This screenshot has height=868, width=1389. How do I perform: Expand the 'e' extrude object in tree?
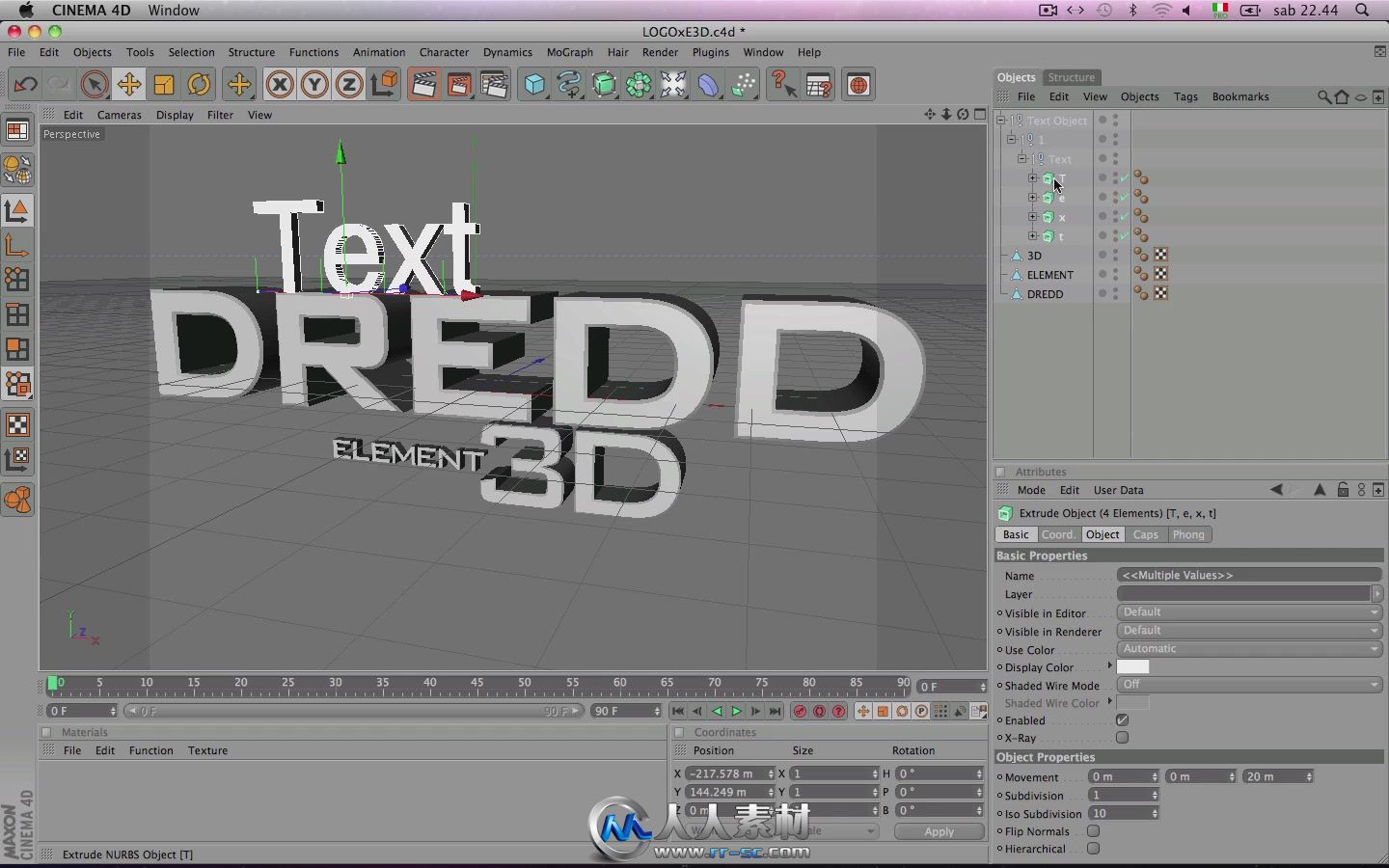pos(1032,197)
